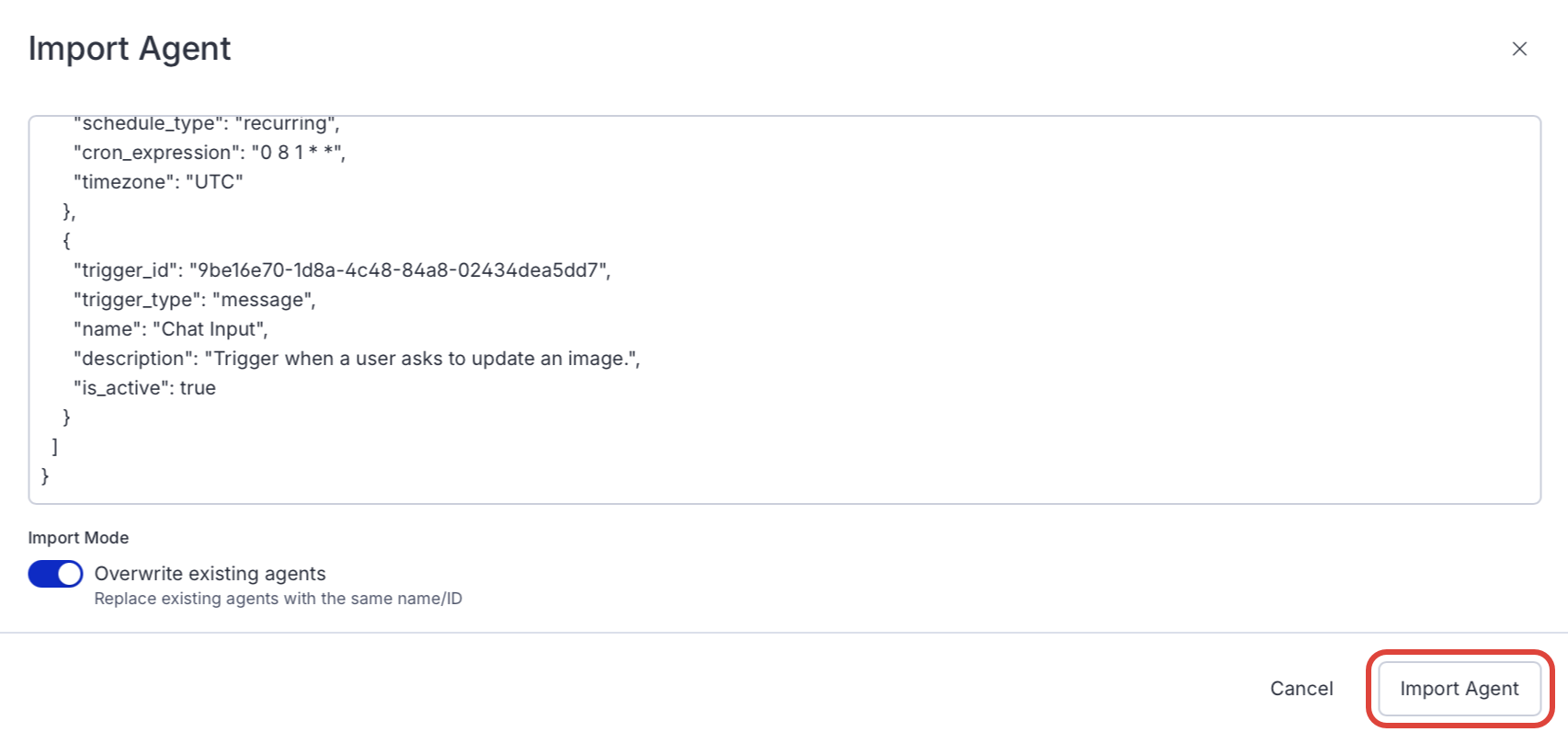Click the Cancel button
1568x732 pixels.
pos(1301,689)
